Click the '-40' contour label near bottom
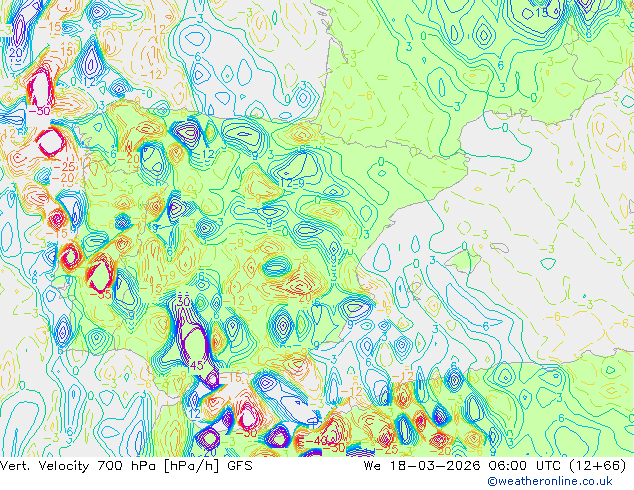This screenshot has width=634, height=490. 316,441
